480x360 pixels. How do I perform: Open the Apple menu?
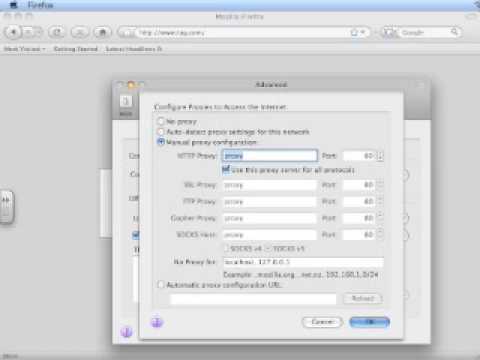click(13, 5)
